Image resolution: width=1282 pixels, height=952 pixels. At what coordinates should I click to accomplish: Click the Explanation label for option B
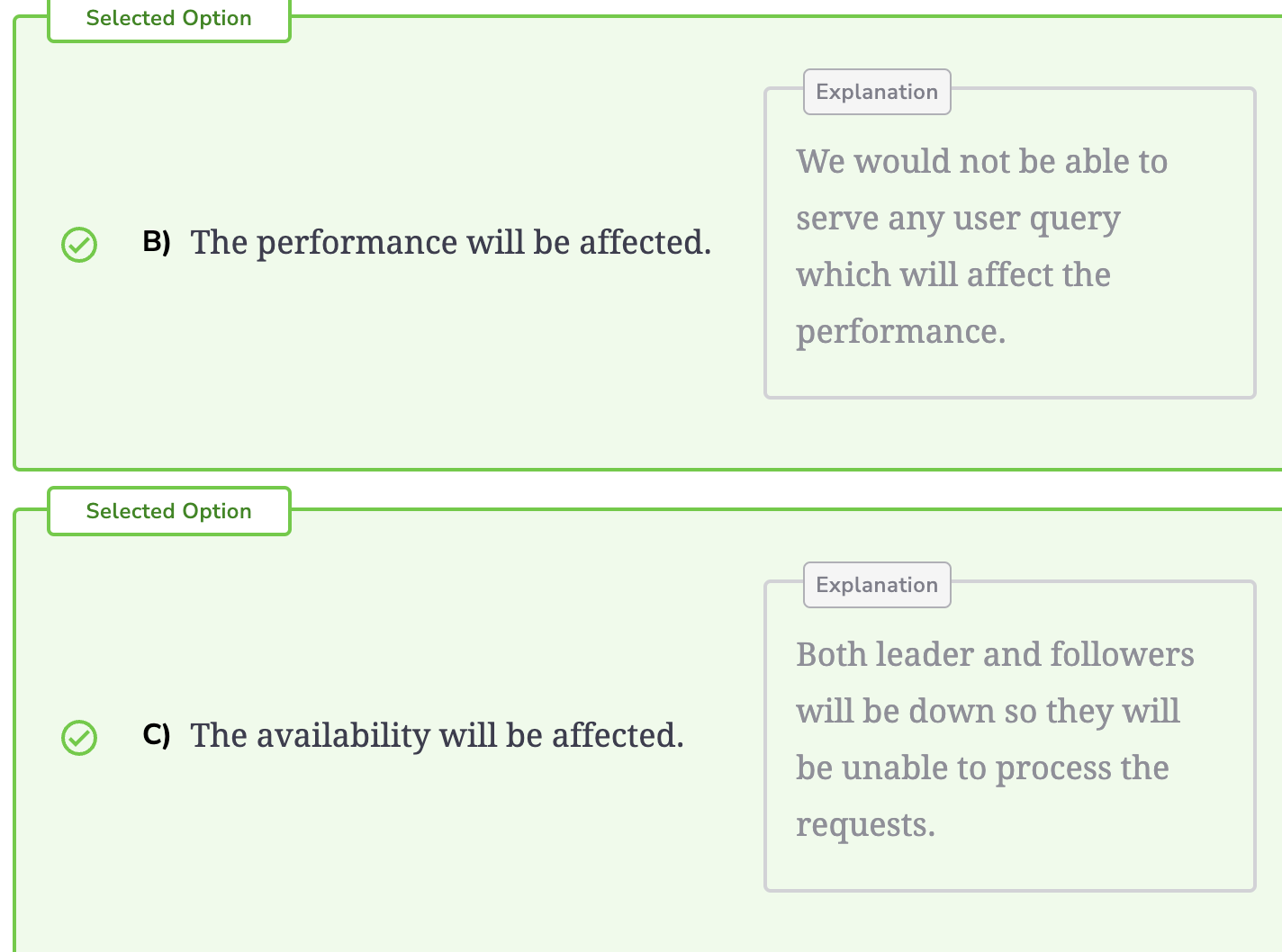click(877, 92)
